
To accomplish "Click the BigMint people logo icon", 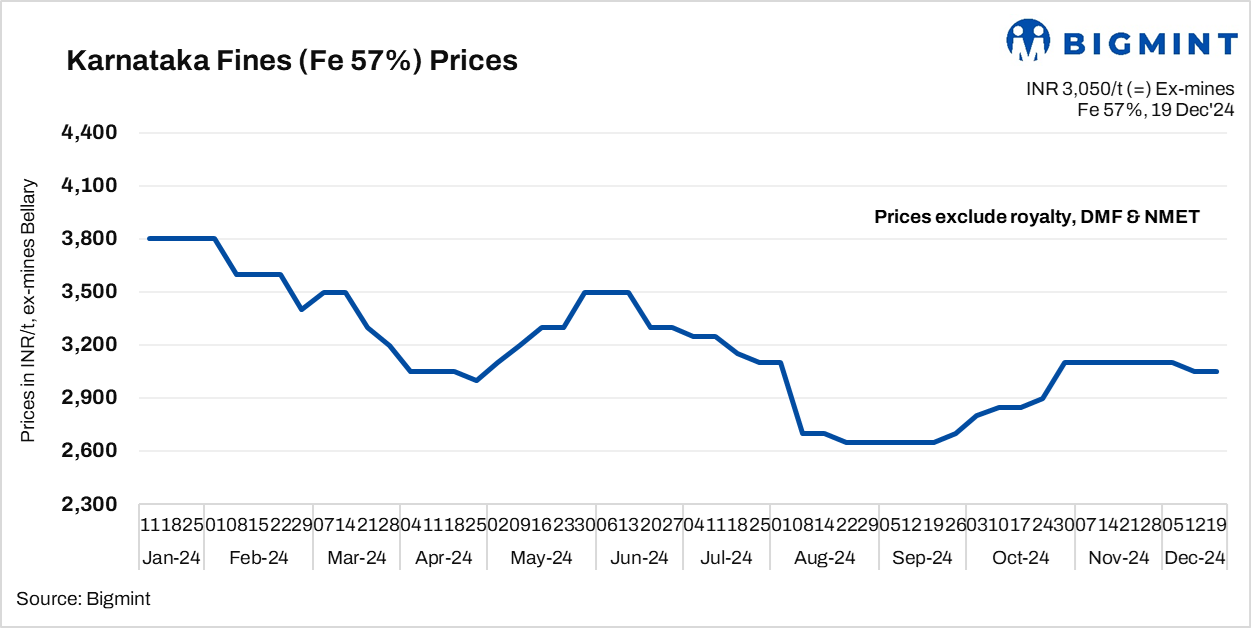I will pos(1027,40).
